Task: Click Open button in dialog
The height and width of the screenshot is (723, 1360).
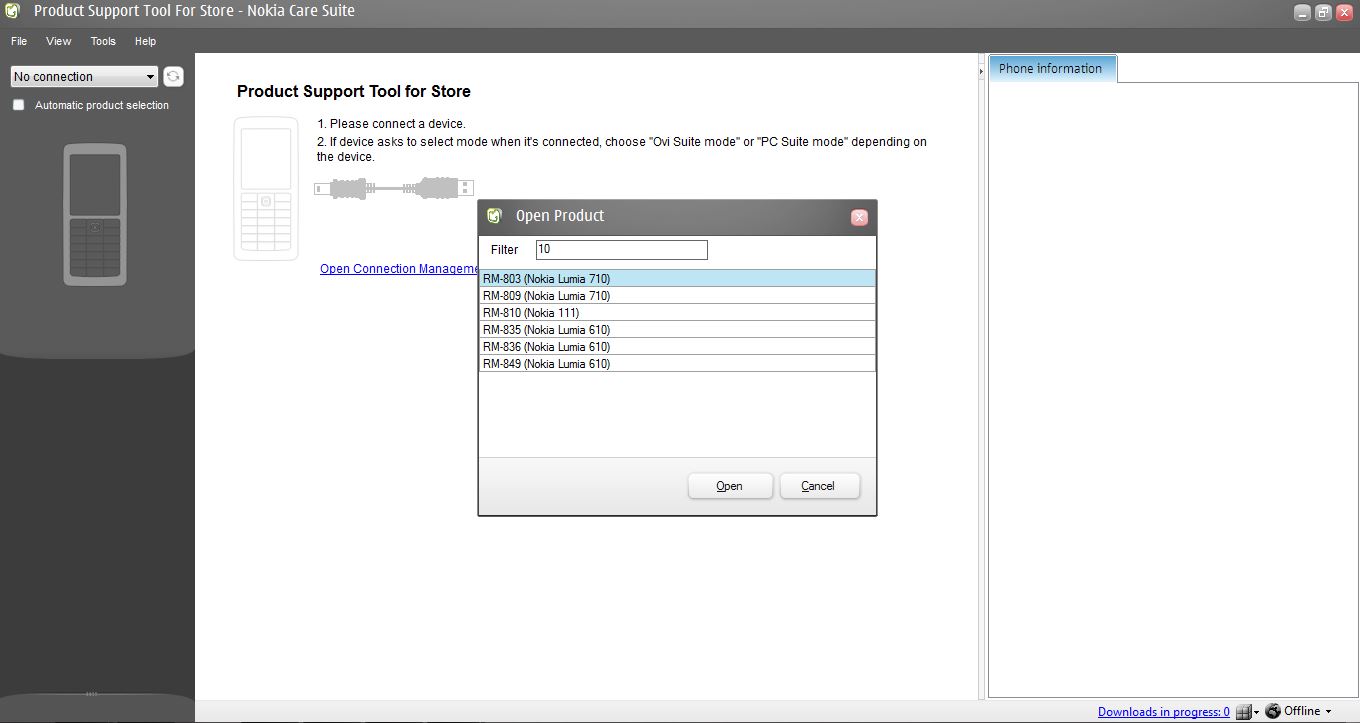Action: [x=730, y=486]
